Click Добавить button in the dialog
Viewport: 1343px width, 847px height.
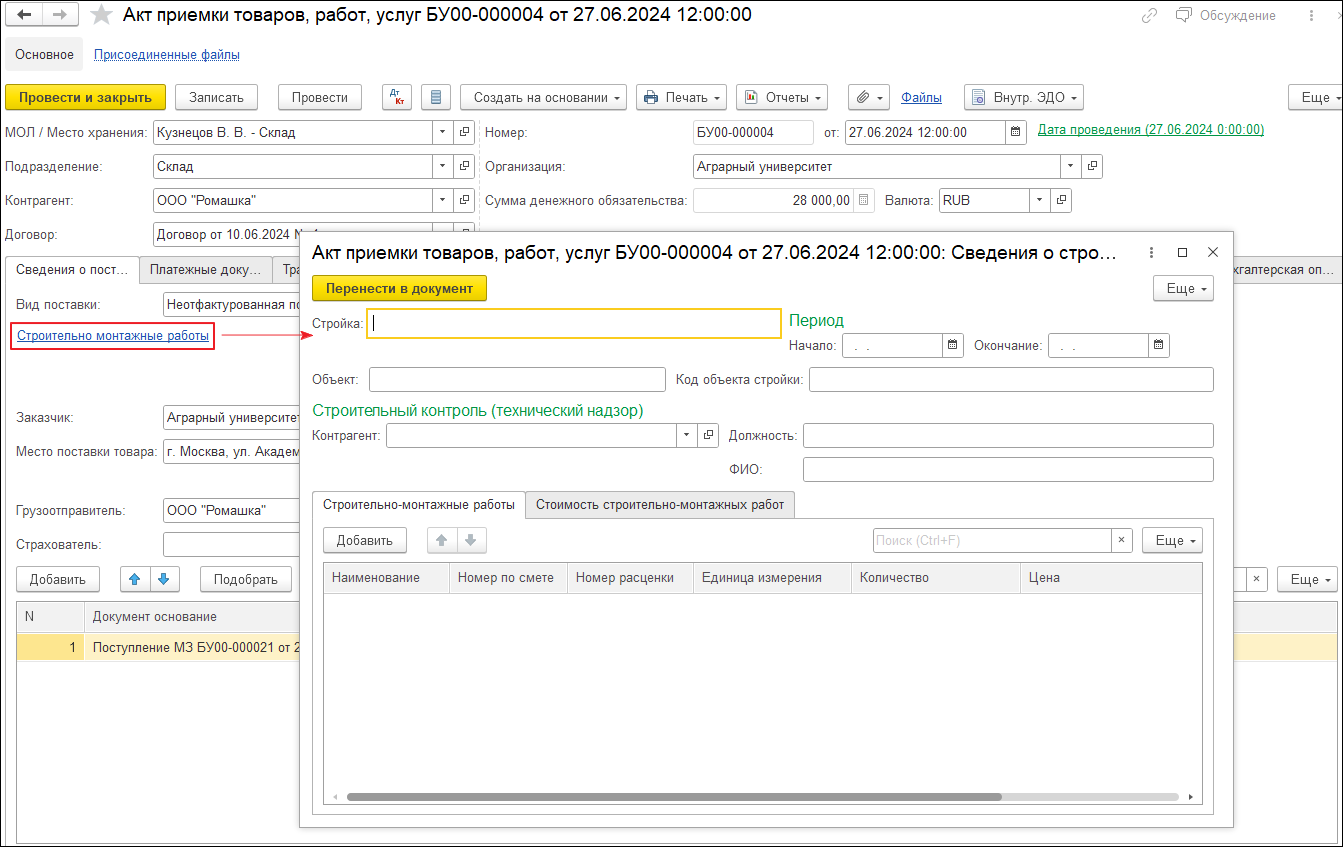click(365, 540)
